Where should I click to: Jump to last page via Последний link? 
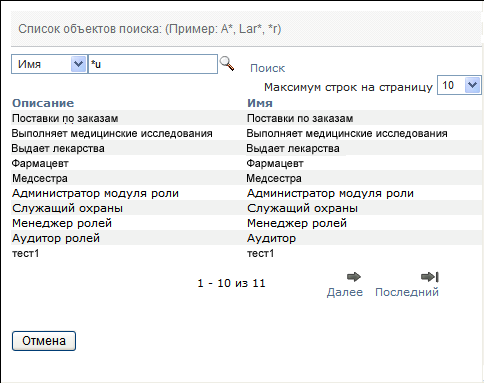tap(407, 292)
